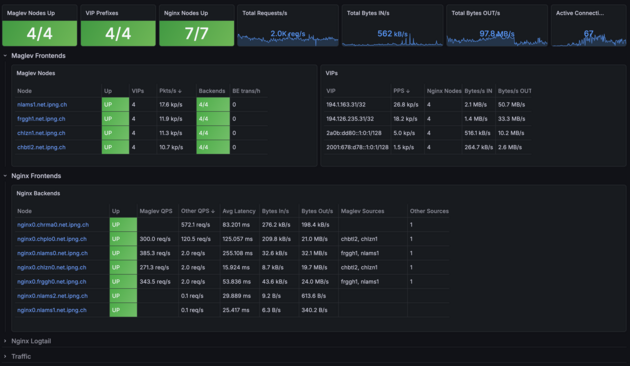630x366 pixels.
Task: Click the 83.201 ms latency value
Action: (237, 225)
